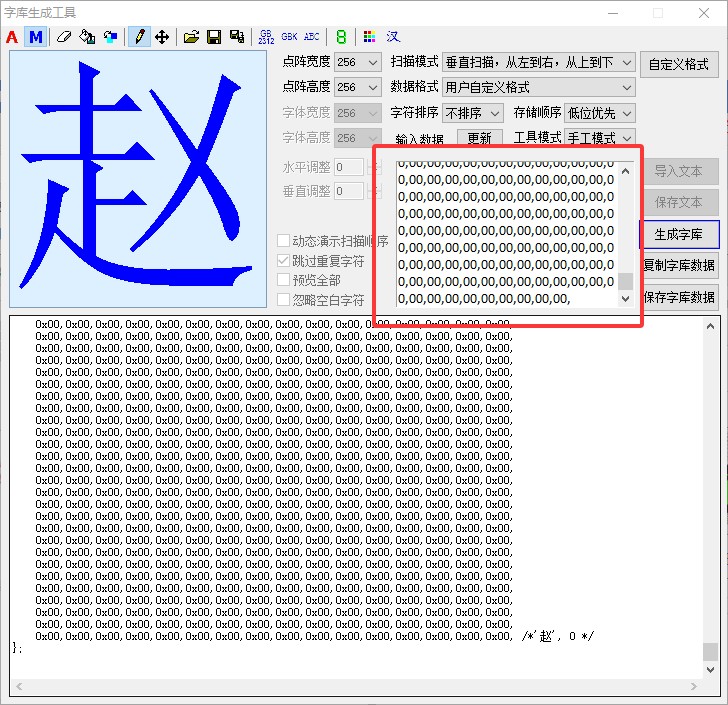728x705 pixels.
Task: Open the 字体高度 dropdown
Action: (x=358, y=137)
